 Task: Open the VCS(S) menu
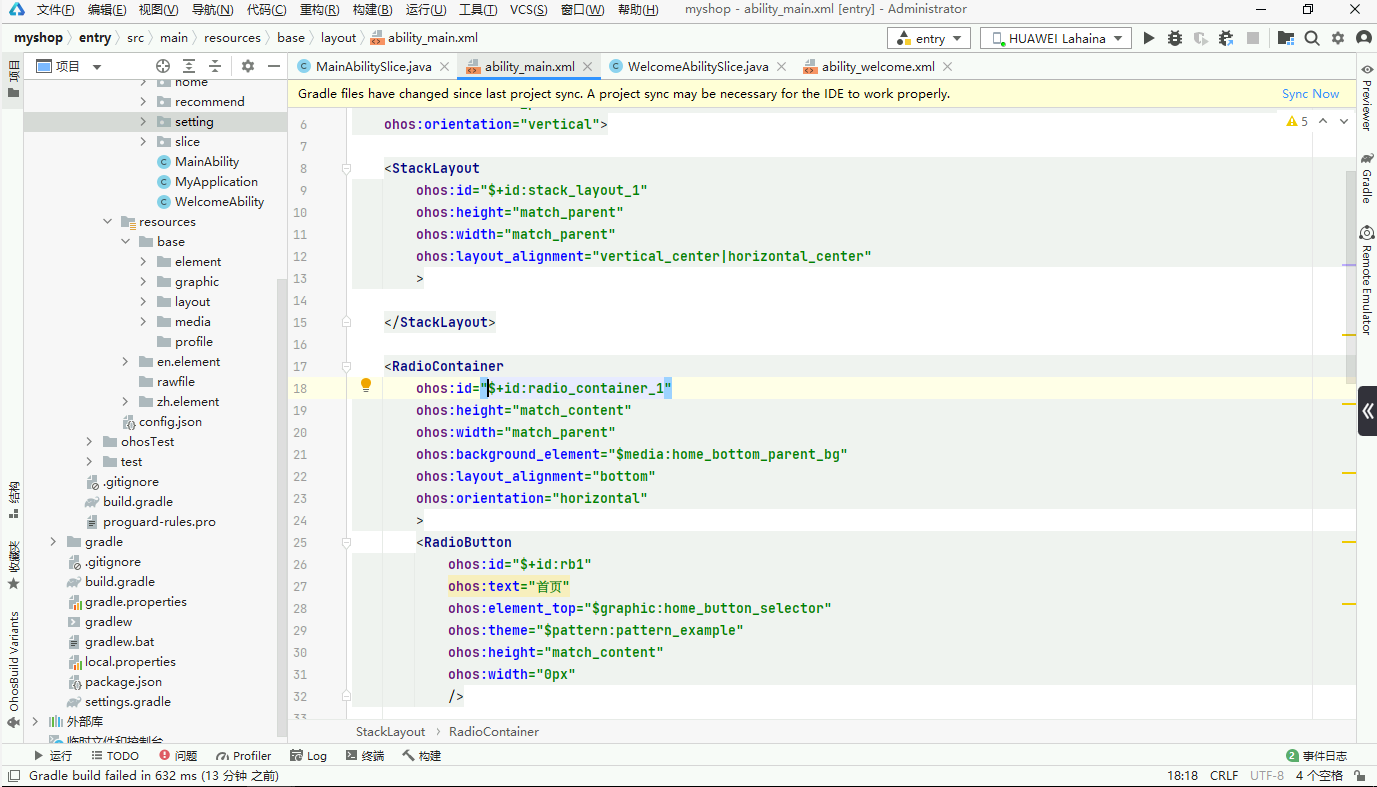coord(529,10)
